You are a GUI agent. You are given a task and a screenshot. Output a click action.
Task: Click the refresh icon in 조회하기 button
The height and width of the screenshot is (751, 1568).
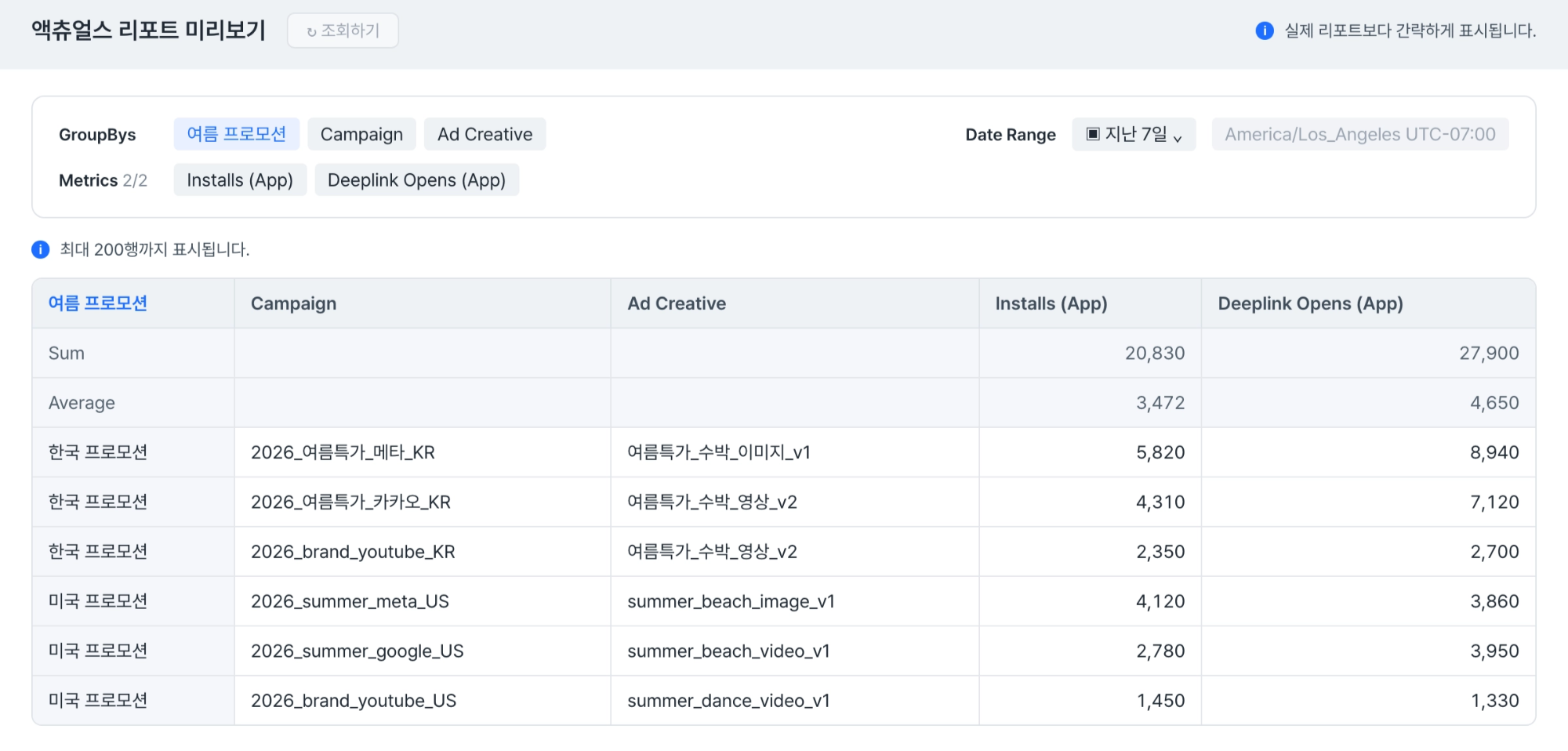click(x=311, y=32)
